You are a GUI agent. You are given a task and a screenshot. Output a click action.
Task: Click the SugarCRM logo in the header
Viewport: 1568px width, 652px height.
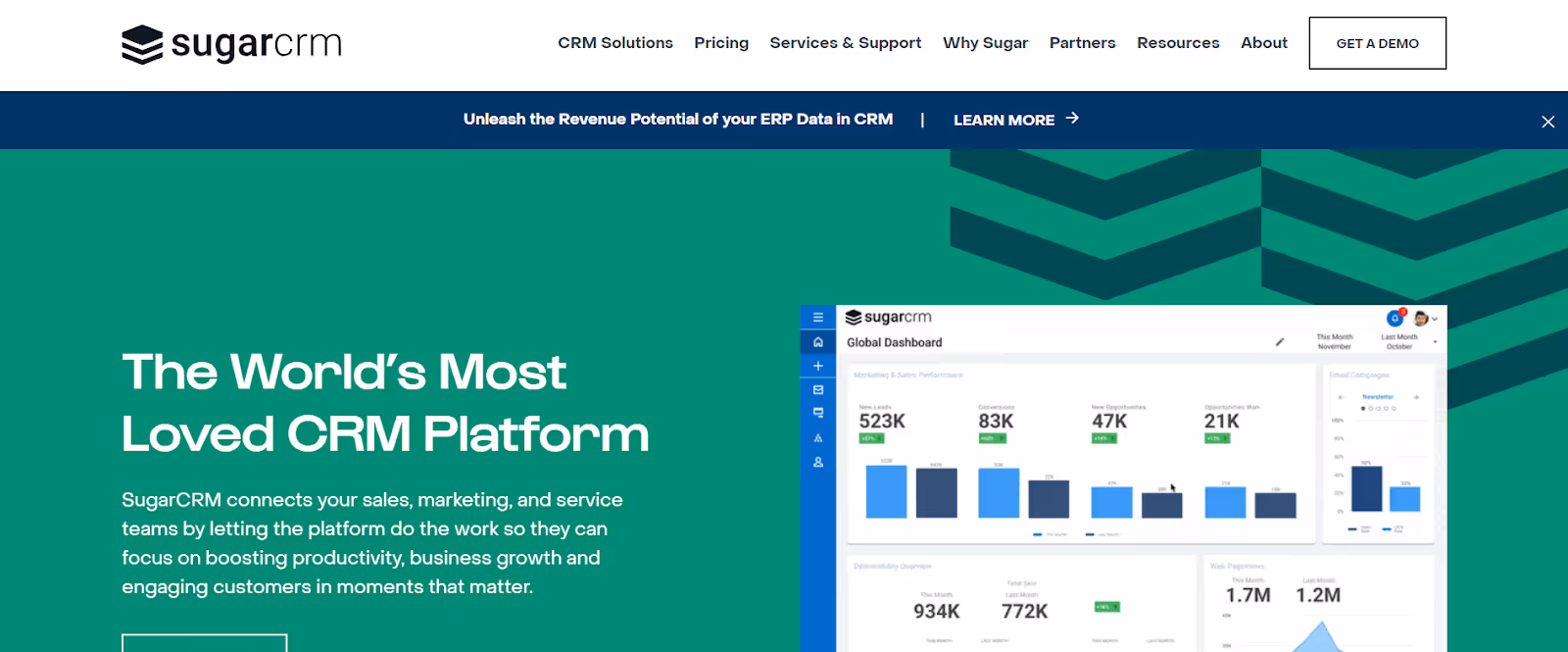coord(231,44)
